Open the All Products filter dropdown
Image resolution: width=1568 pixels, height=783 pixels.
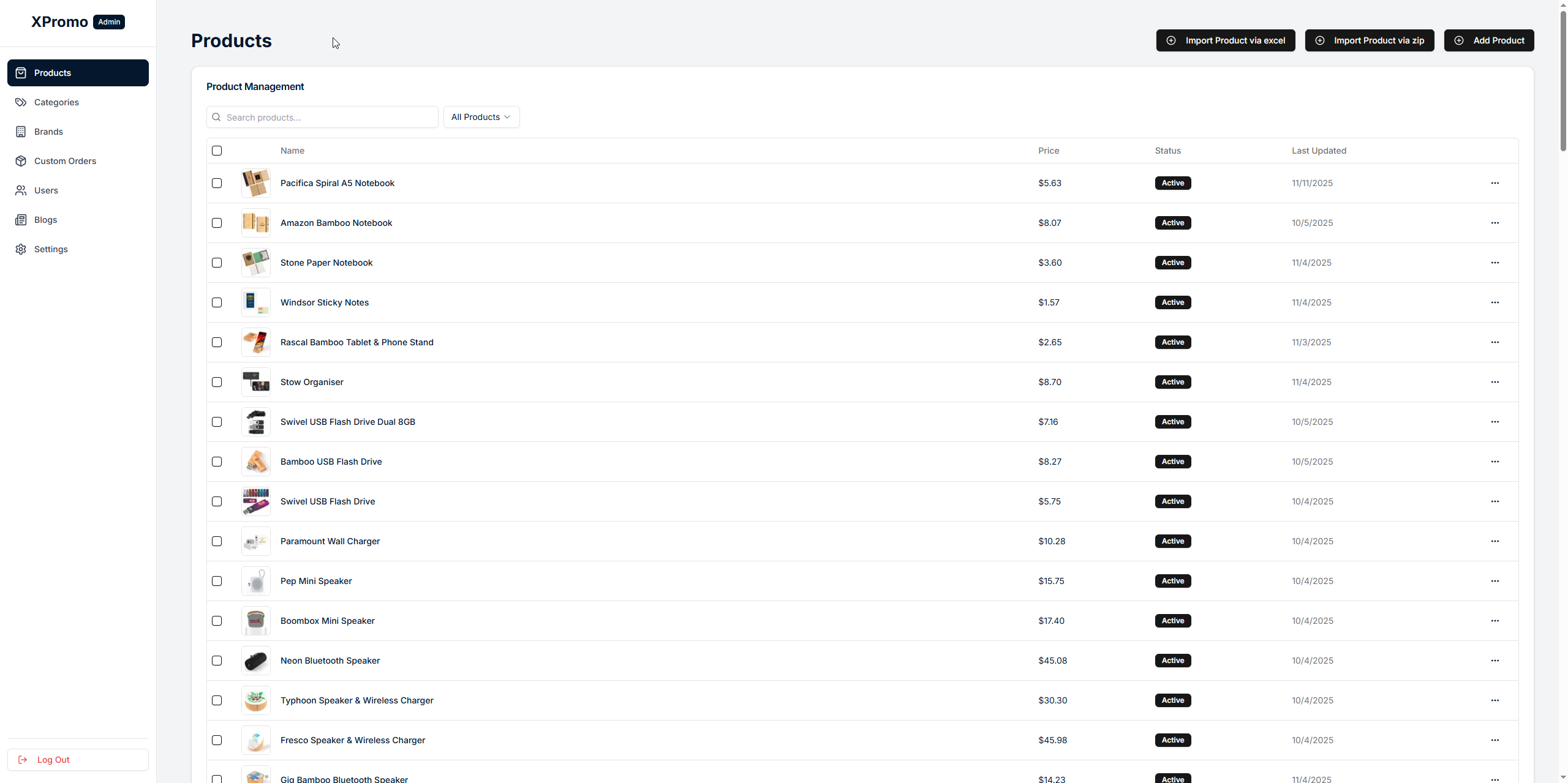tap(481, 117)
